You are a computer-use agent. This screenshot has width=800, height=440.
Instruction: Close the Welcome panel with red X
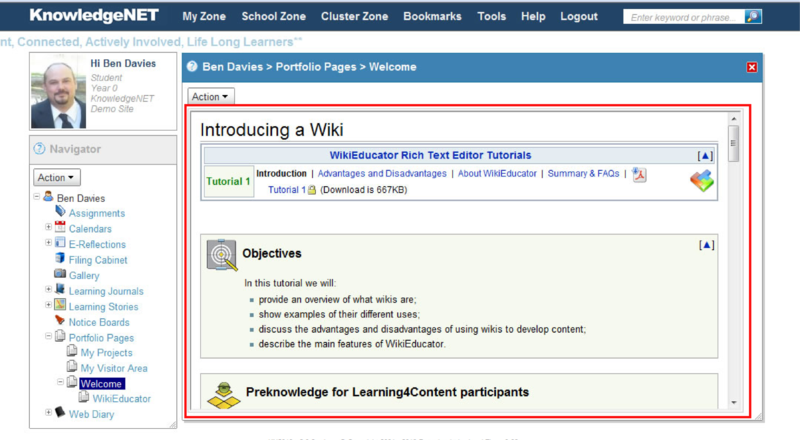tap(752, 67)
